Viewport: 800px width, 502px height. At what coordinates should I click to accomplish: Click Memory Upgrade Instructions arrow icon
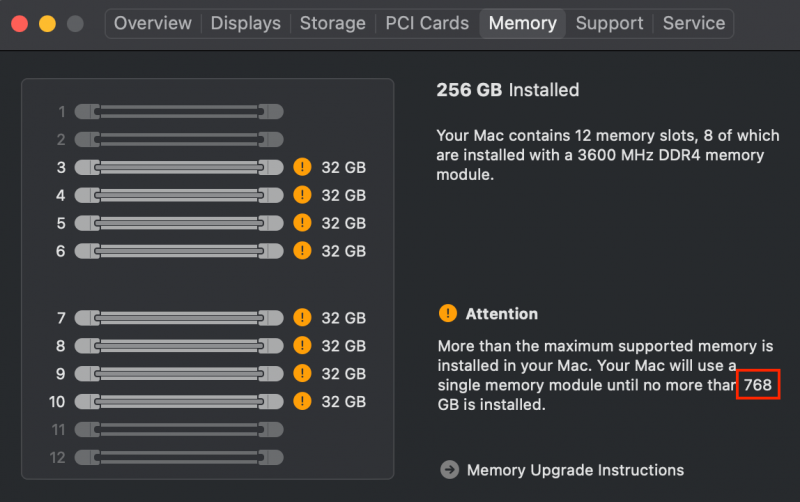tap(449, 470)
